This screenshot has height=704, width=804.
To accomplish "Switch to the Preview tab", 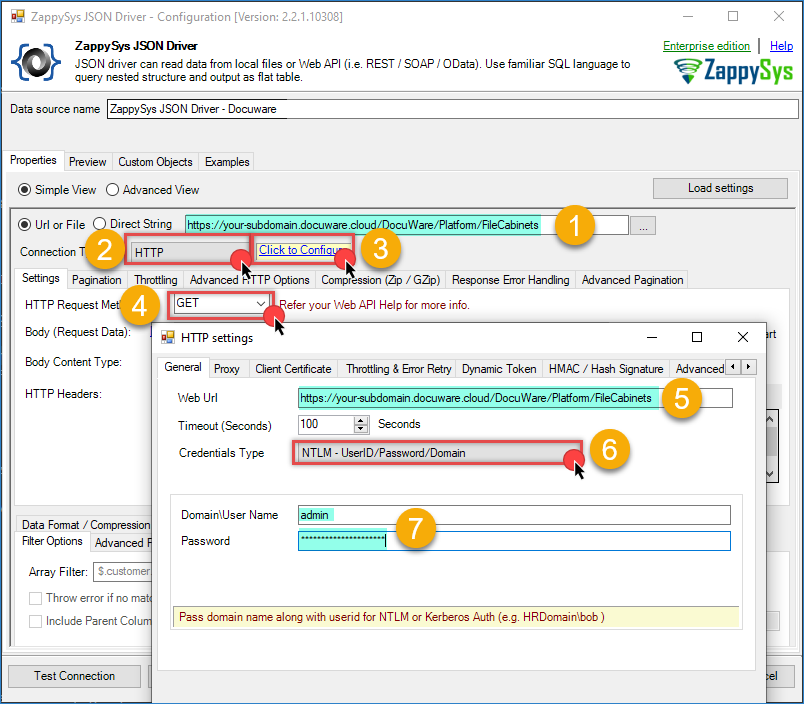I will 88,162.
